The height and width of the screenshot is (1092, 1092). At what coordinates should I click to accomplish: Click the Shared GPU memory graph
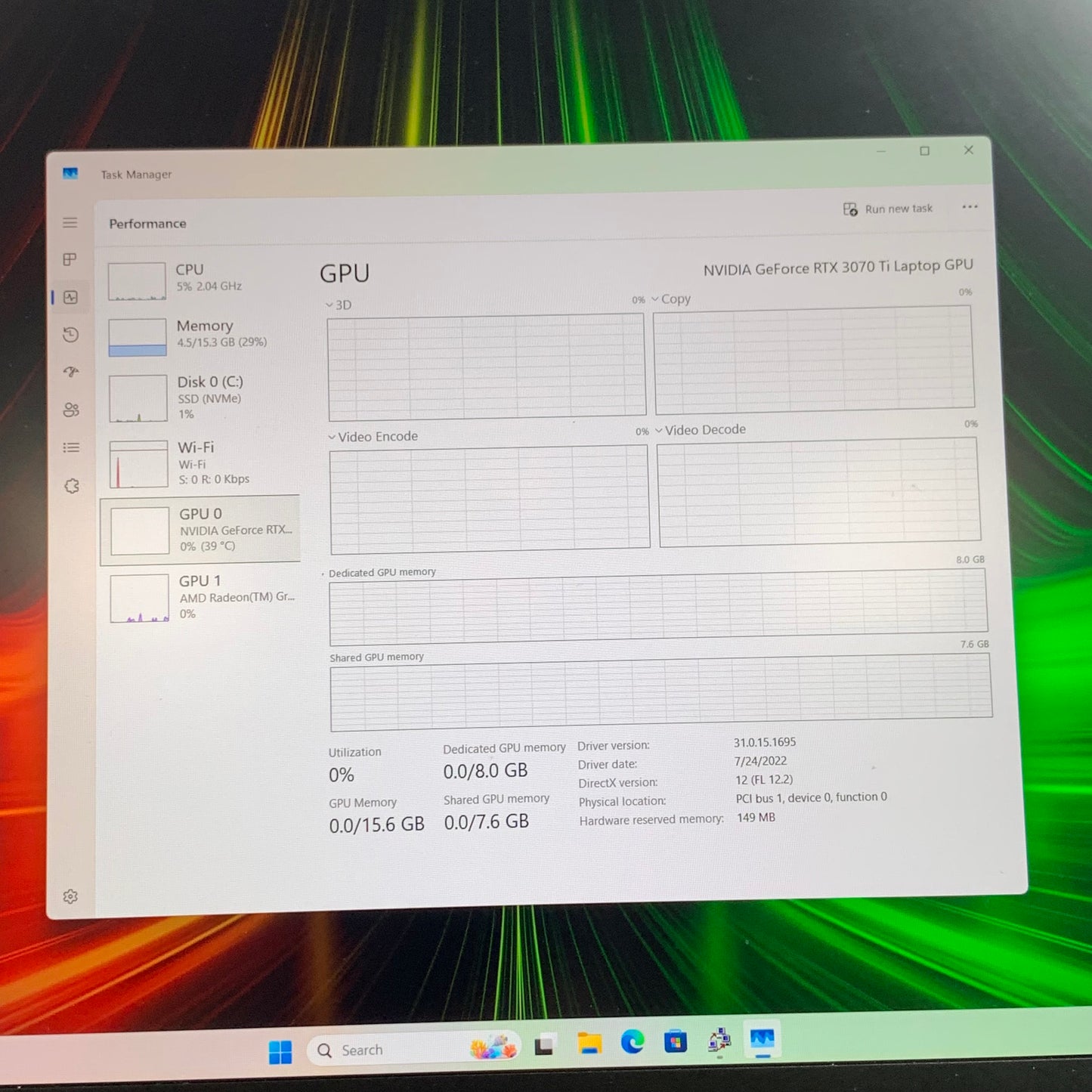pyautogui.click(x=661, y=691)
